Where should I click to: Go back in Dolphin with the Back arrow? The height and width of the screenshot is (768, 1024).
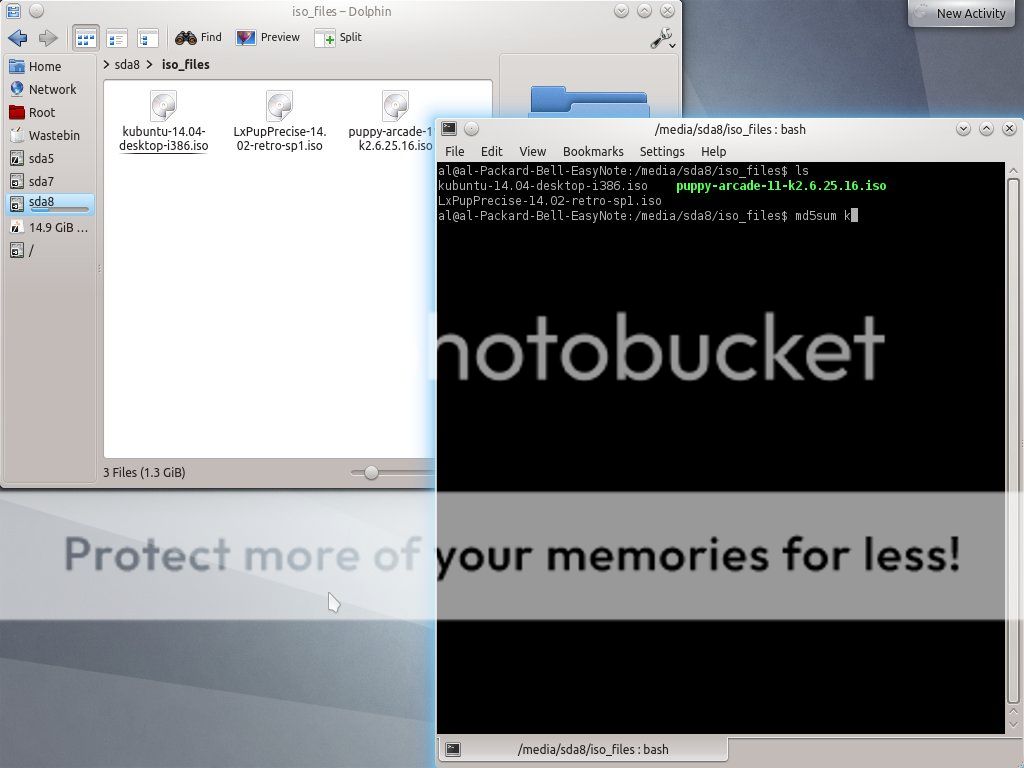[18, 38]
